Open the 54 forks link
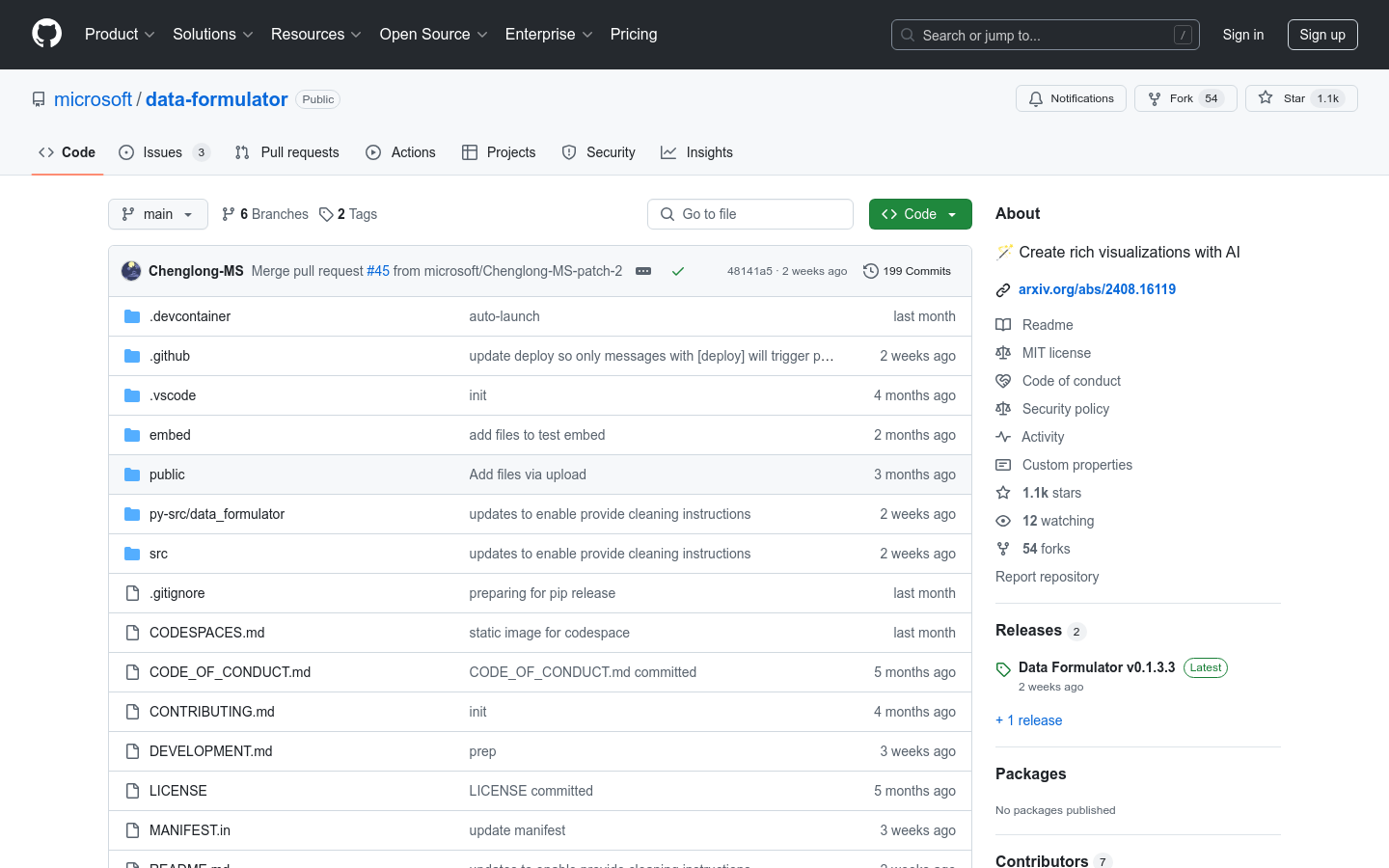1389x868 pixels. click(x=1047, y=549)
